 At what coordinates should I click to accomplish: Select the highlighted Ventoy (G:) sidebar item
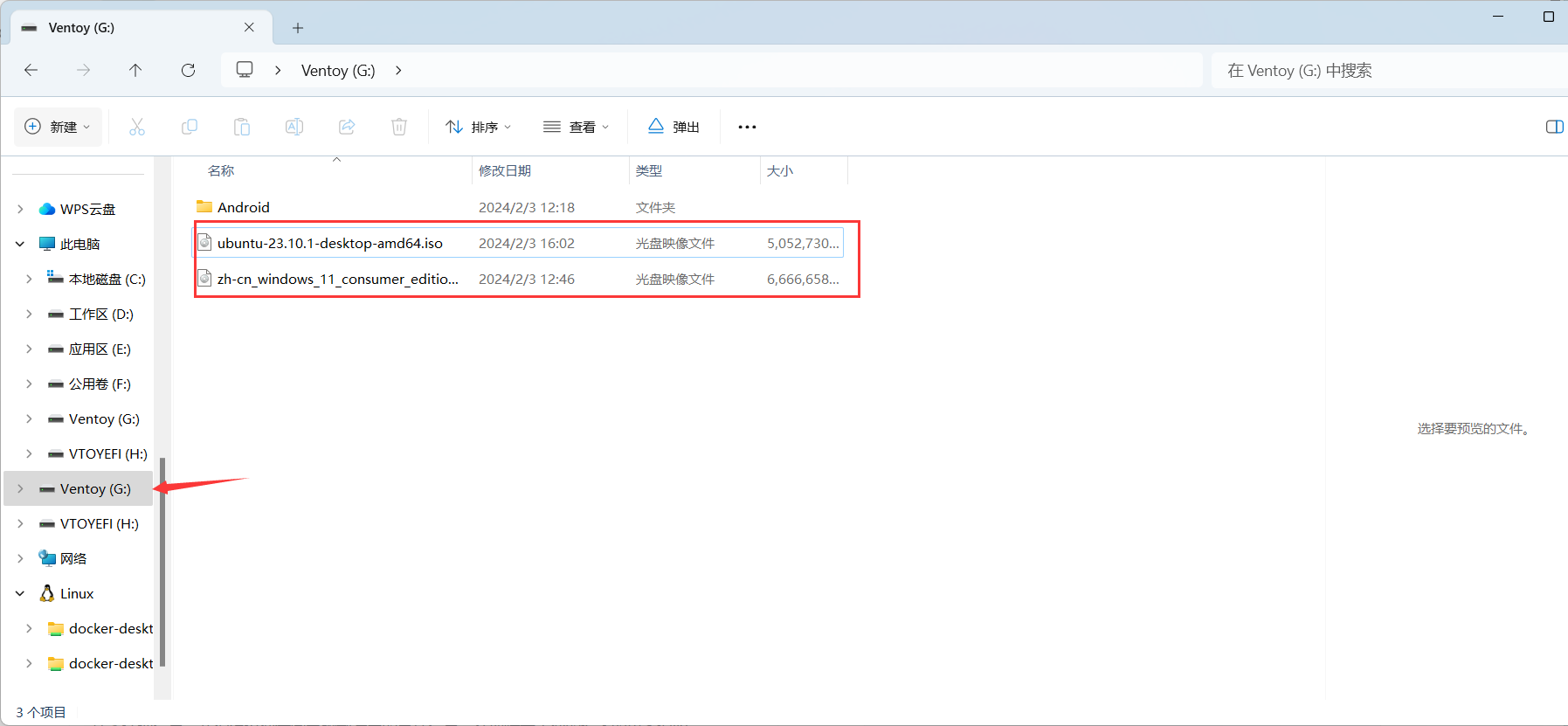click(x=79, y=488)
